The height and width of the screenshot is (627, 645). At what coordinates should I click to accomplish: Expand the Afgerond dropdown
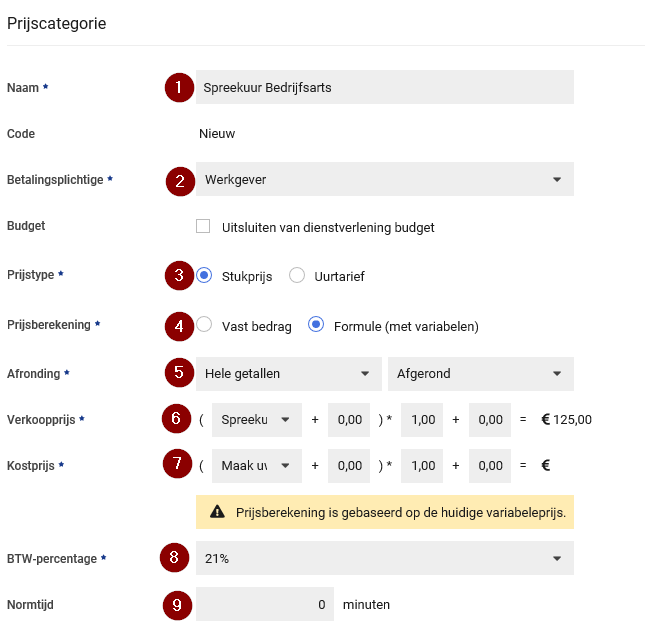pyautogui.click(x=480, y=373)
